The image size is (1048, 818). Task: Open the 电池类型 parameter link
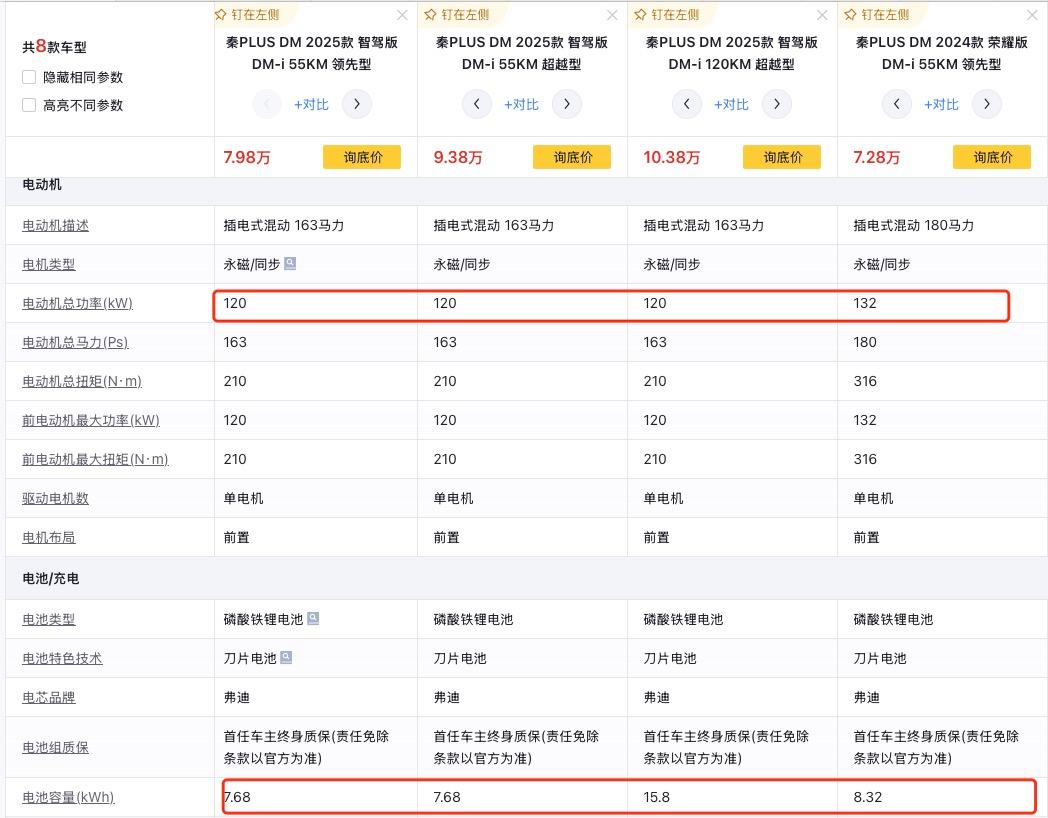click(x=49, y=620)
